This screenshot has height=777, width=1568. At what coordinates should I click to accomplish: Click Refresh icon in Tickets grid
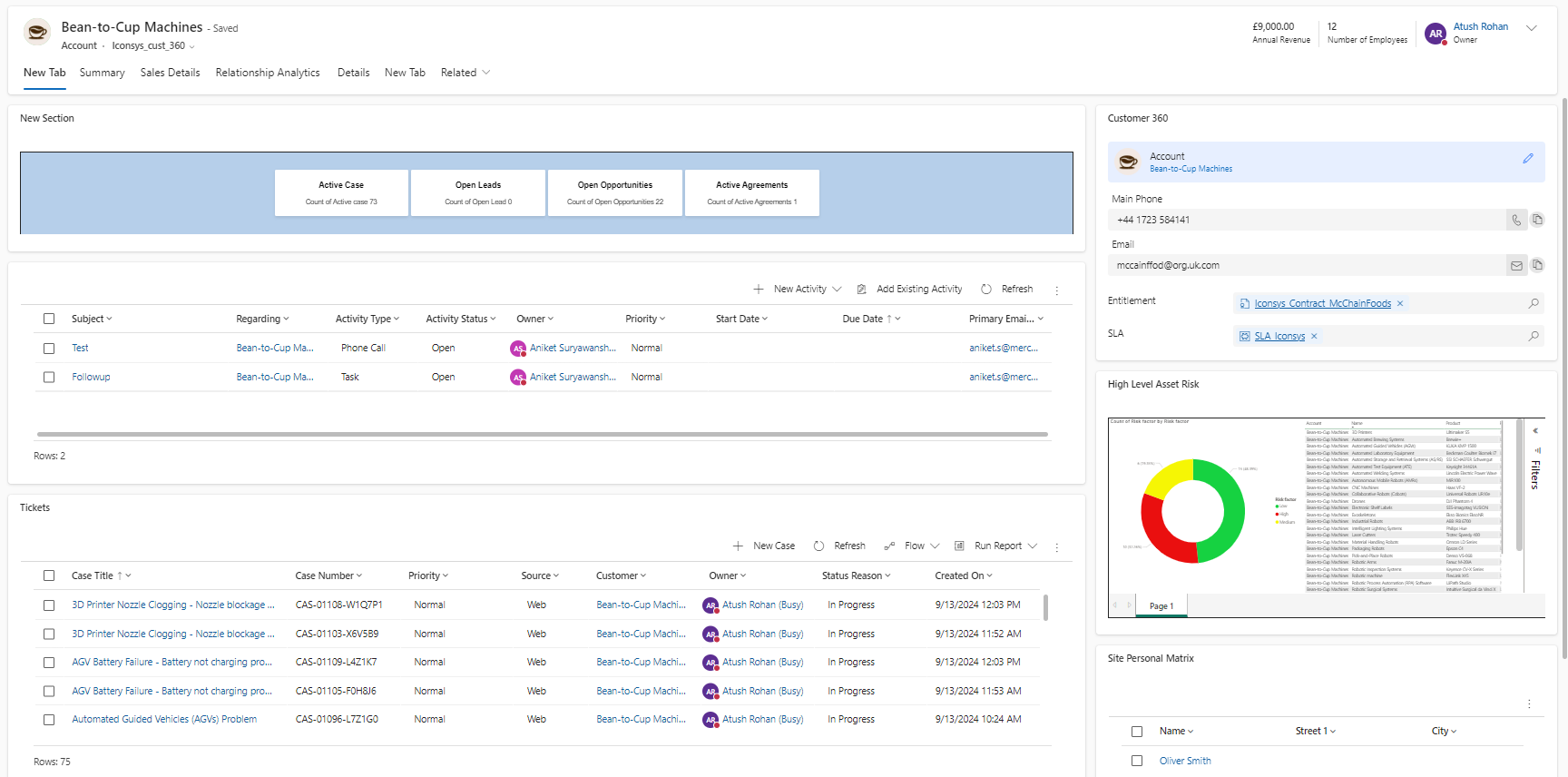click(x=819, y=546)
